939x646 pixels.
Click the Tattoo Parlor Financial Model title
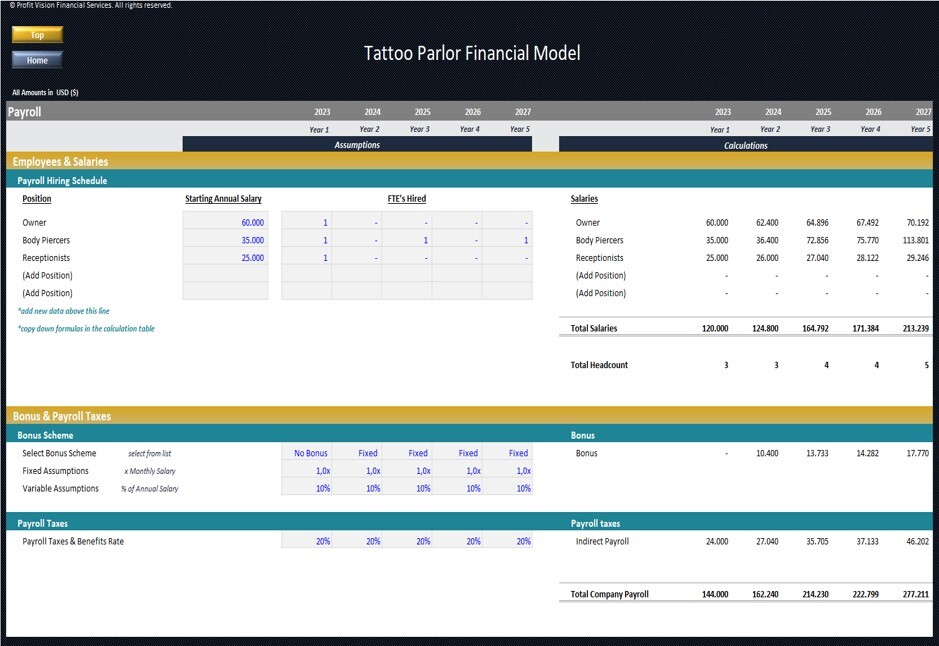(x=470, y=53)
